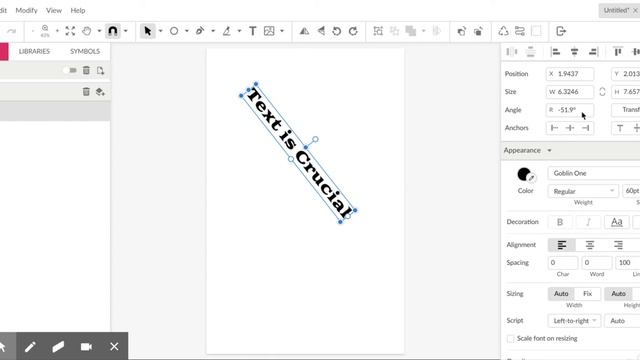
Task: Open the Bezigon tool dropdown arrow
Action: pos(239,31)
